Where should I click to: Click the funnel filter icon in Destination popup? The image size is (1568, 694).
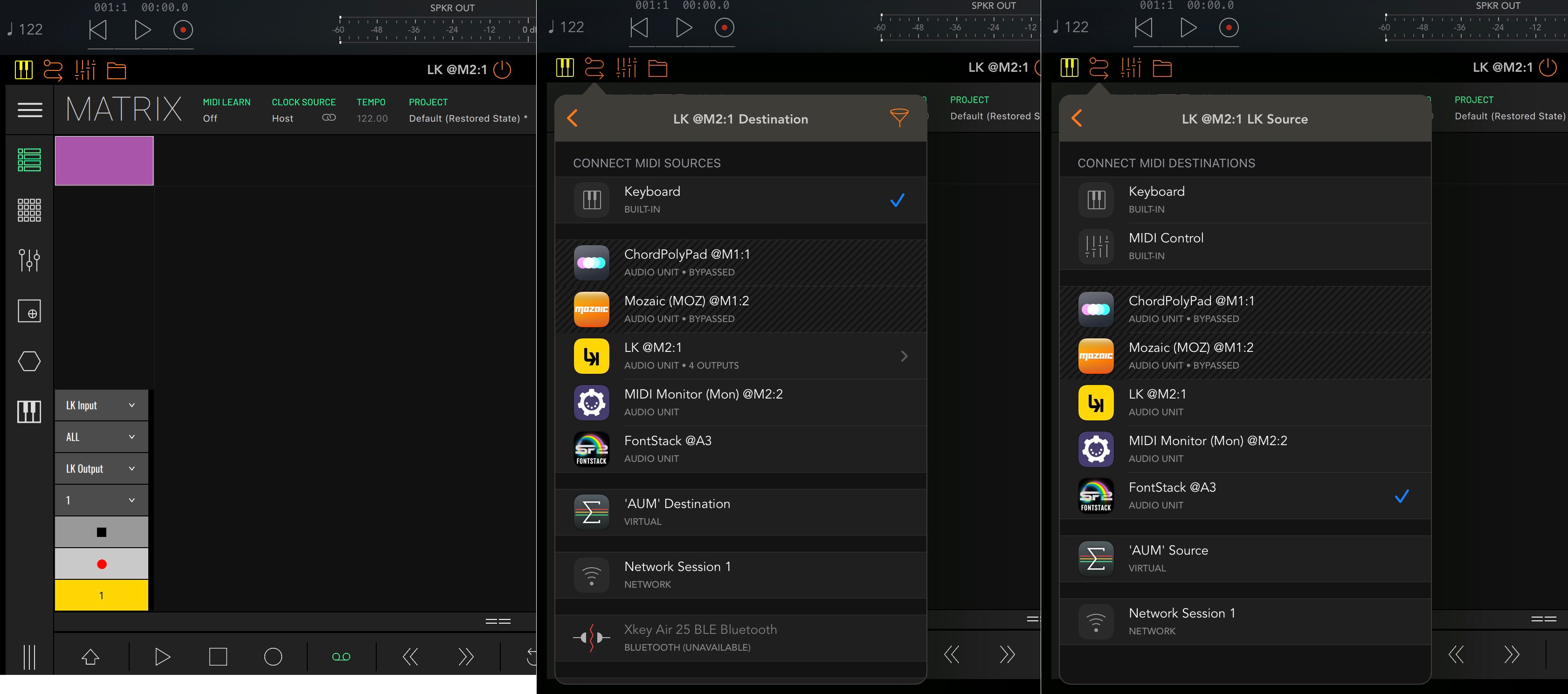899,117
